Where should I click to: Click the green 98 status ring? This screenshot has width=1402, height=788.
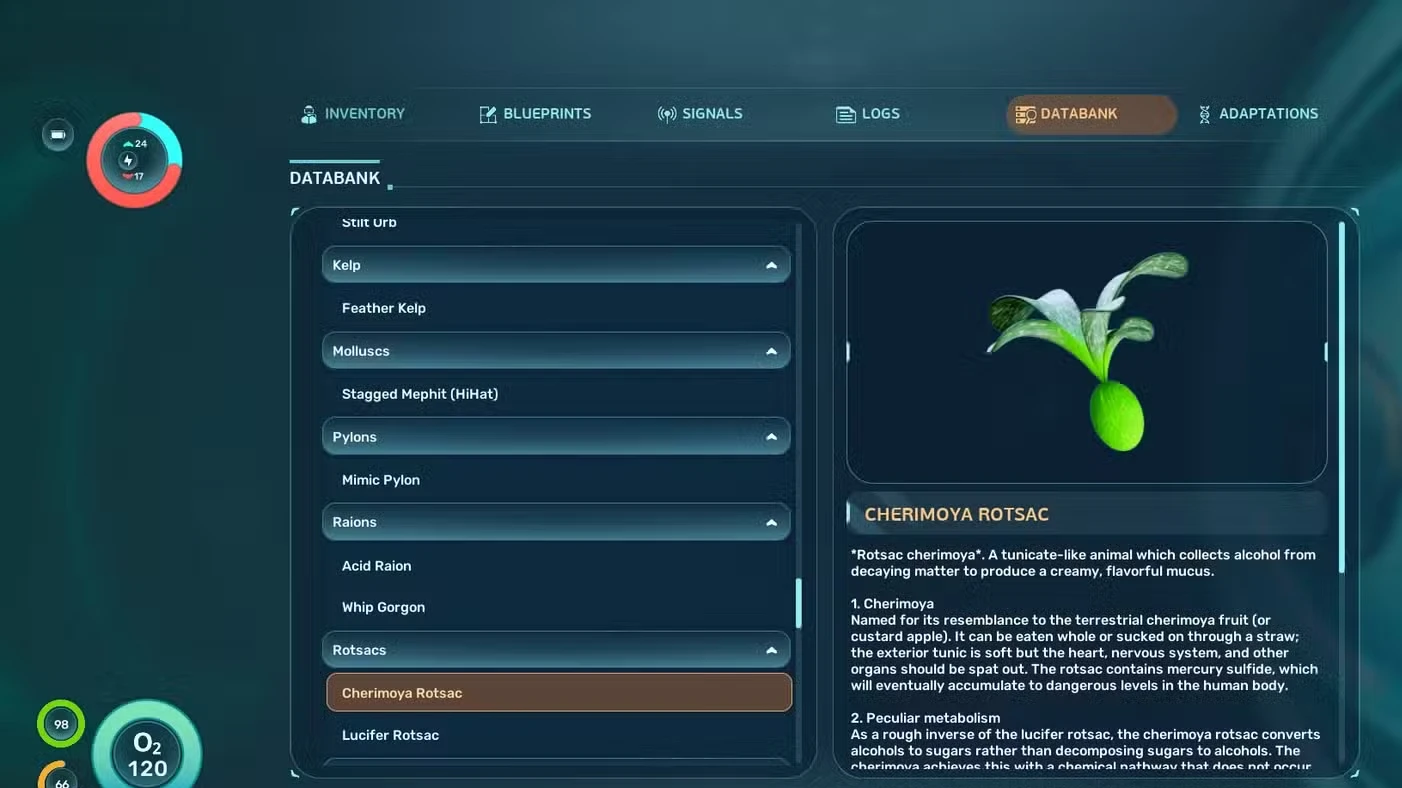(61, 724)
